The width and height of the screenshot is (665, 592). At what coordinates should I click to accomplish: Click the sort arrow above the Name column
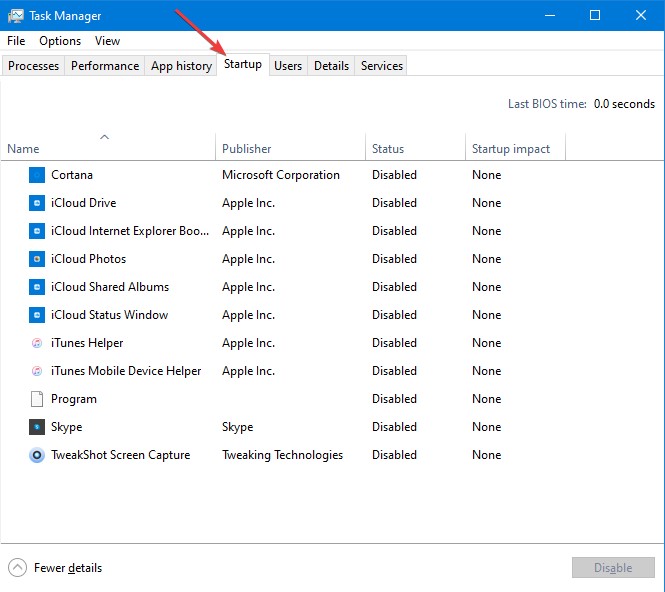(x=104, y=137)
